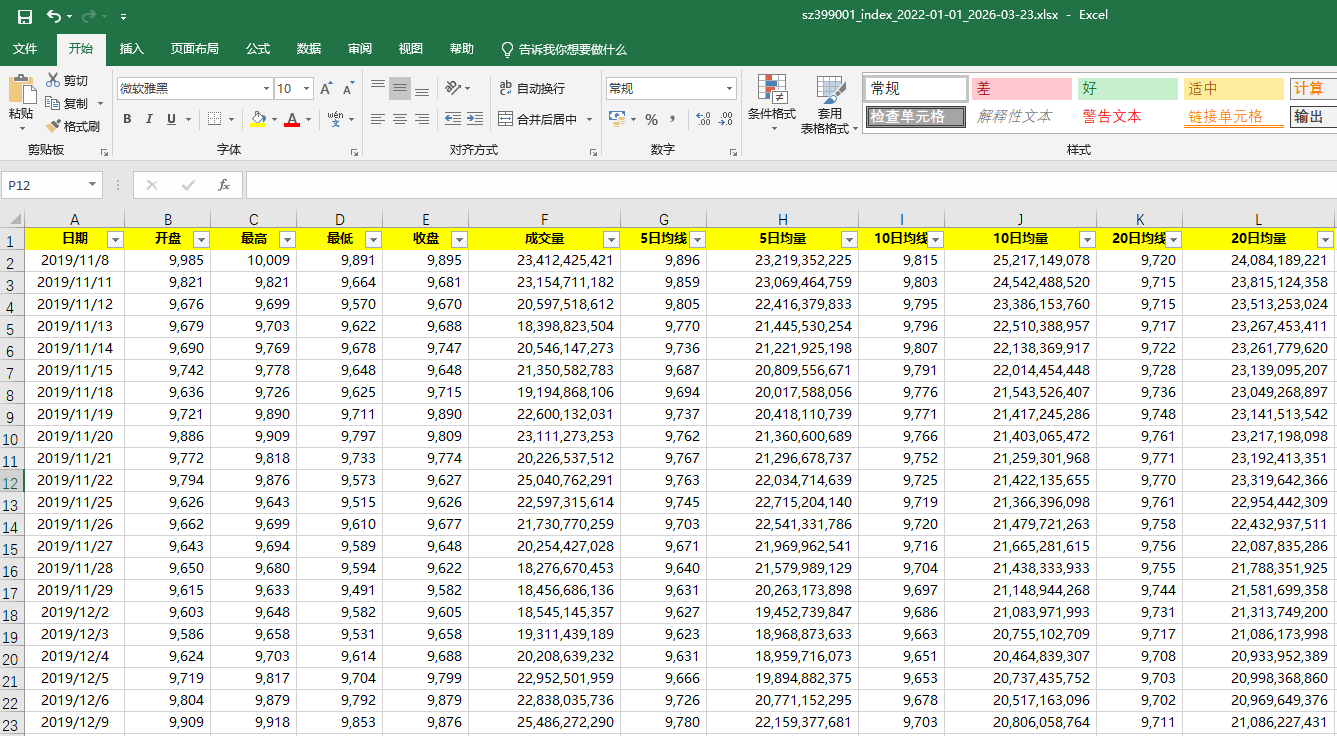Switch to the 插入 ribbon tab
This screenshot has width=1337, height=736.
(x=132, y=49)
